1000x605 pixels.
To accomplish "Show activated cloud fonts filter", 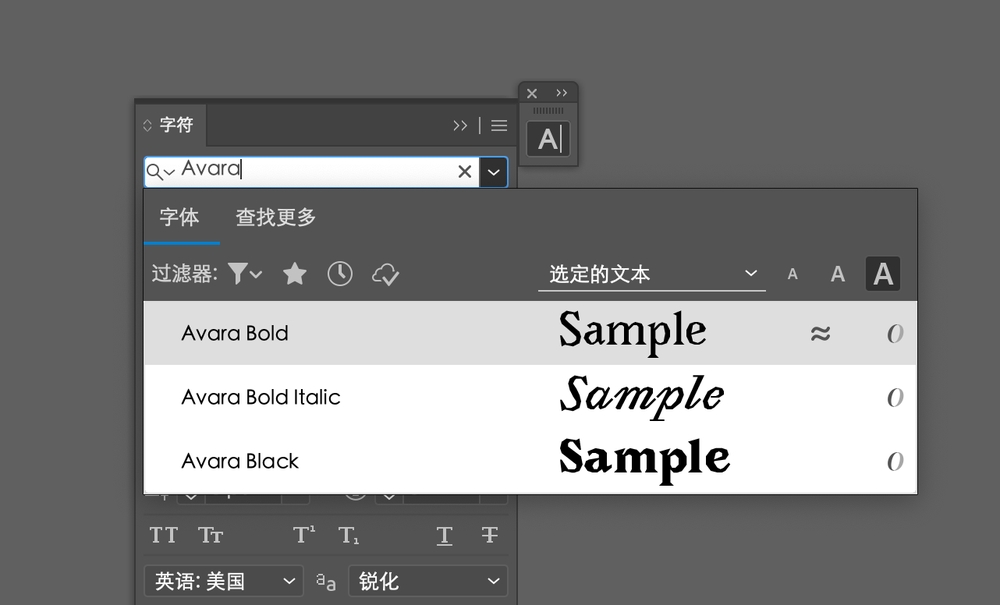I will pos(385,274).
